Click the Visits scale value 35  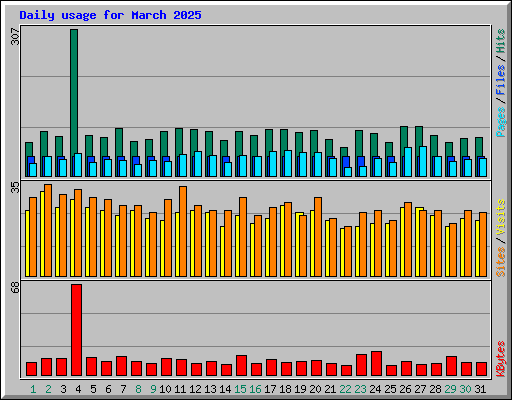point(16,187)
